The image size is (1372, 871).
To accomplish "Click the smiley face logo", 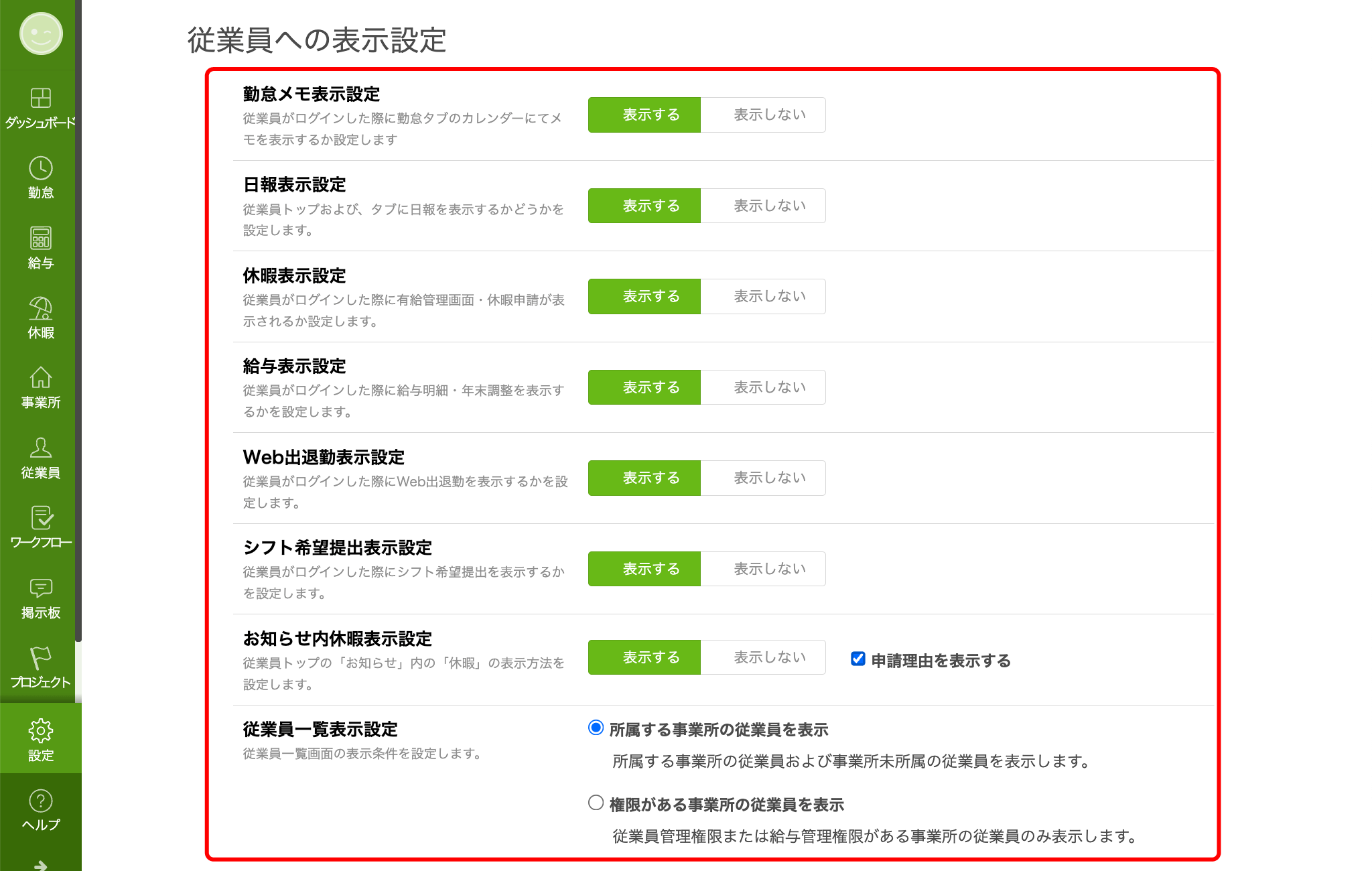I will pyautogui.click(x=41, y=33).
